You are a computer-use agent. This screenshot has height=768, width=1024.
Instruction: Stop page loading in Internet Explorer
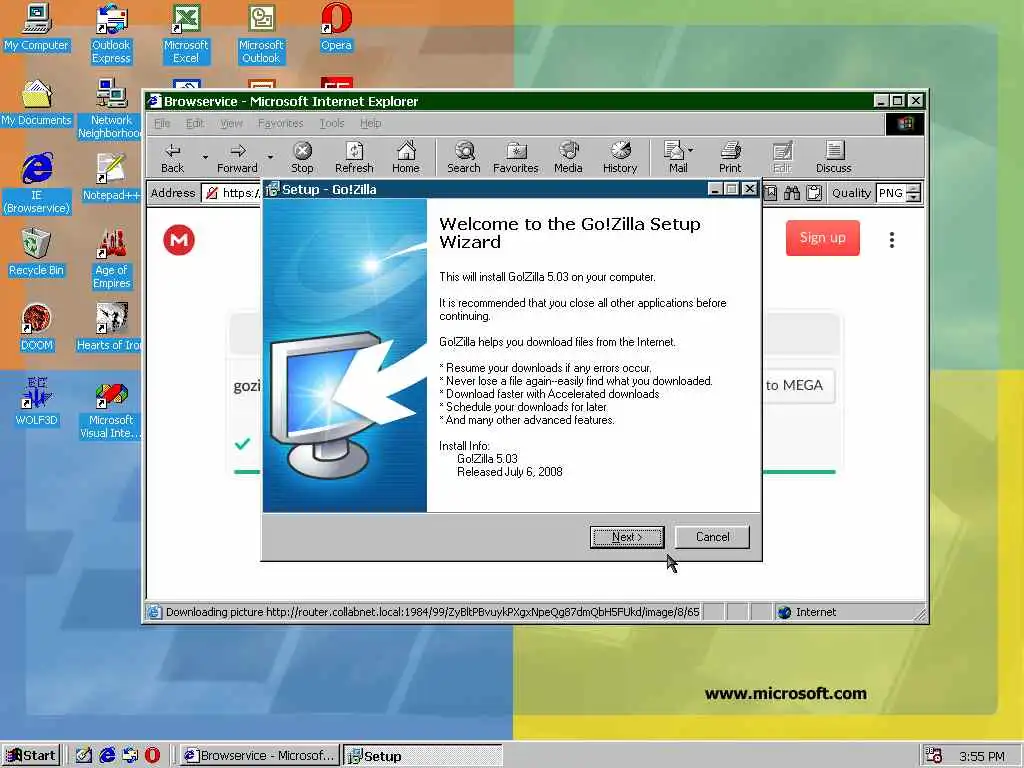click(302, 158)
